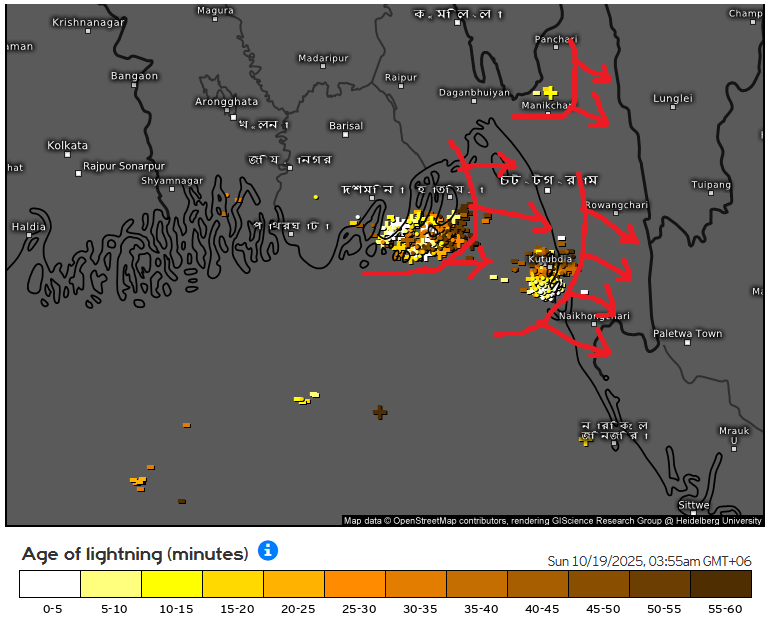
Task: Click the yellow plus lightning marker near Manikchari
Action: 549,91
